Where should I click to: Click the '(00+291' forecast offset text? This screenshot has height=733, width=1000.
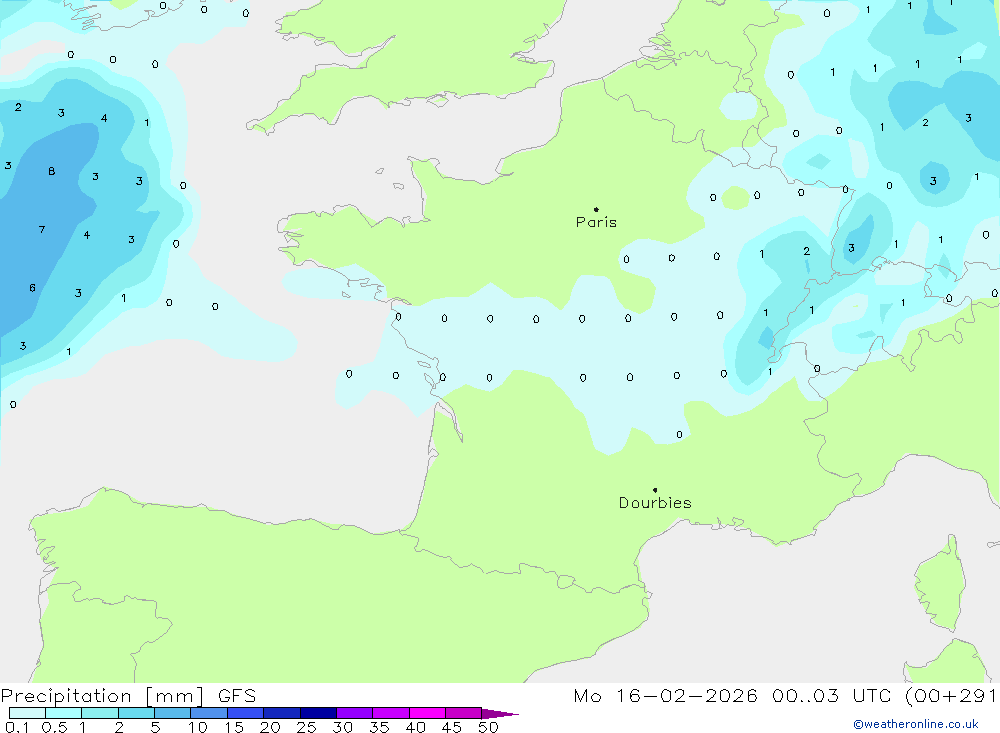952,695
